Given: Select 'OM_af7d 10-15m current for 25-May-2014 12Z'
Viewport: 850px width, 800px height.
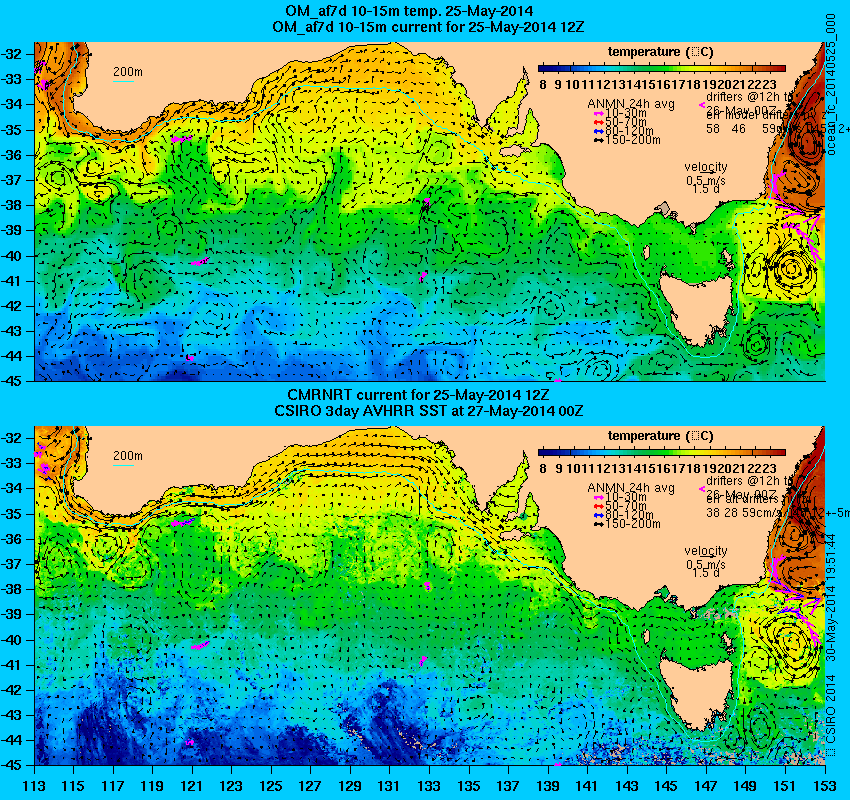Looking at the screenshot, I should [428, 27].
